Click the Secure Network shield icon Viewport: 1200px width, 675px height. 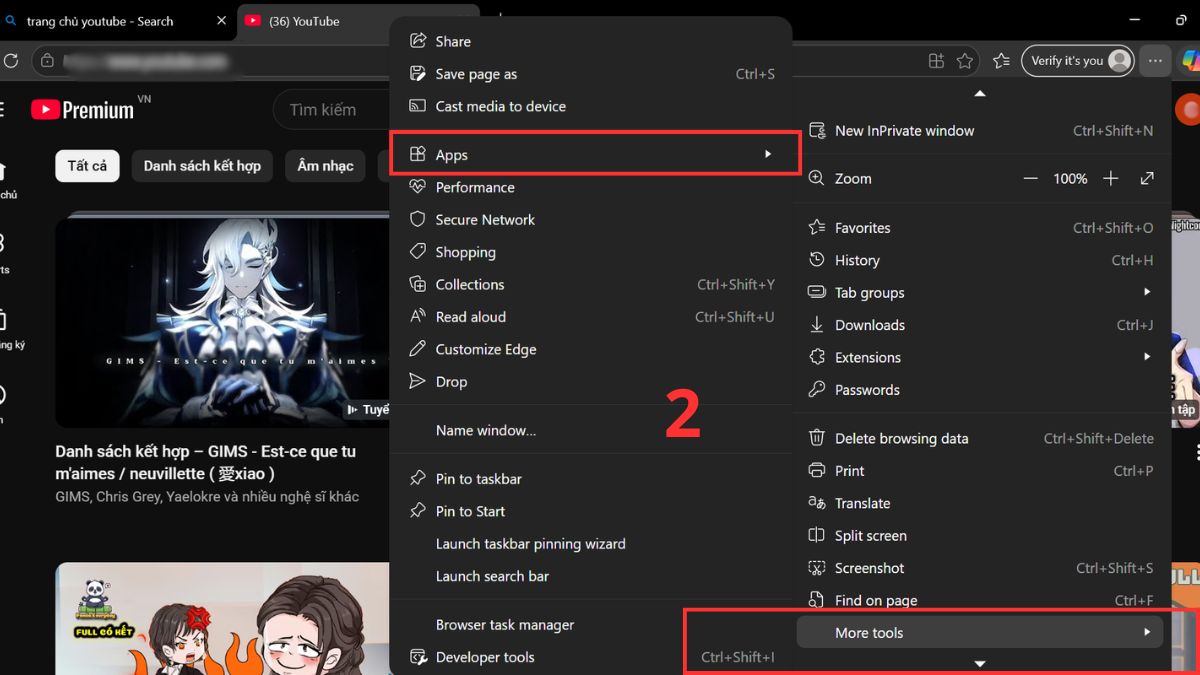coord(418,219)
